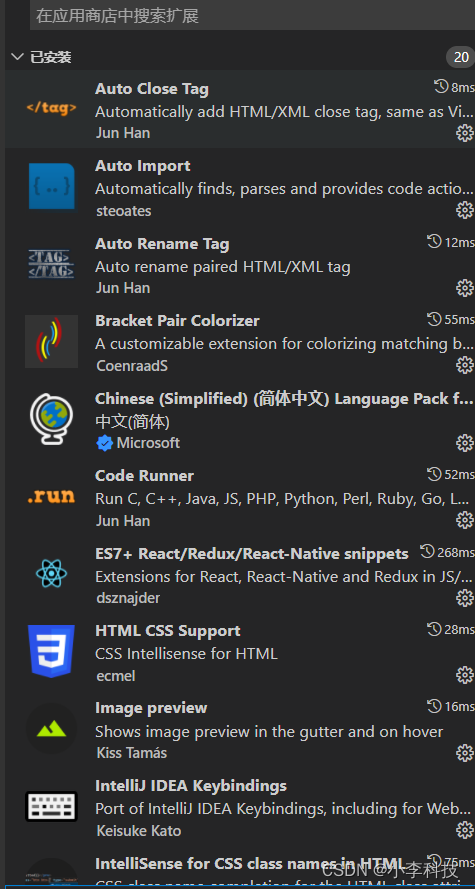The width and height of the screenshot is (475, 889).
Task: Click Jun Han under Auto Rename Tag
Action: (x=123, y=288)
